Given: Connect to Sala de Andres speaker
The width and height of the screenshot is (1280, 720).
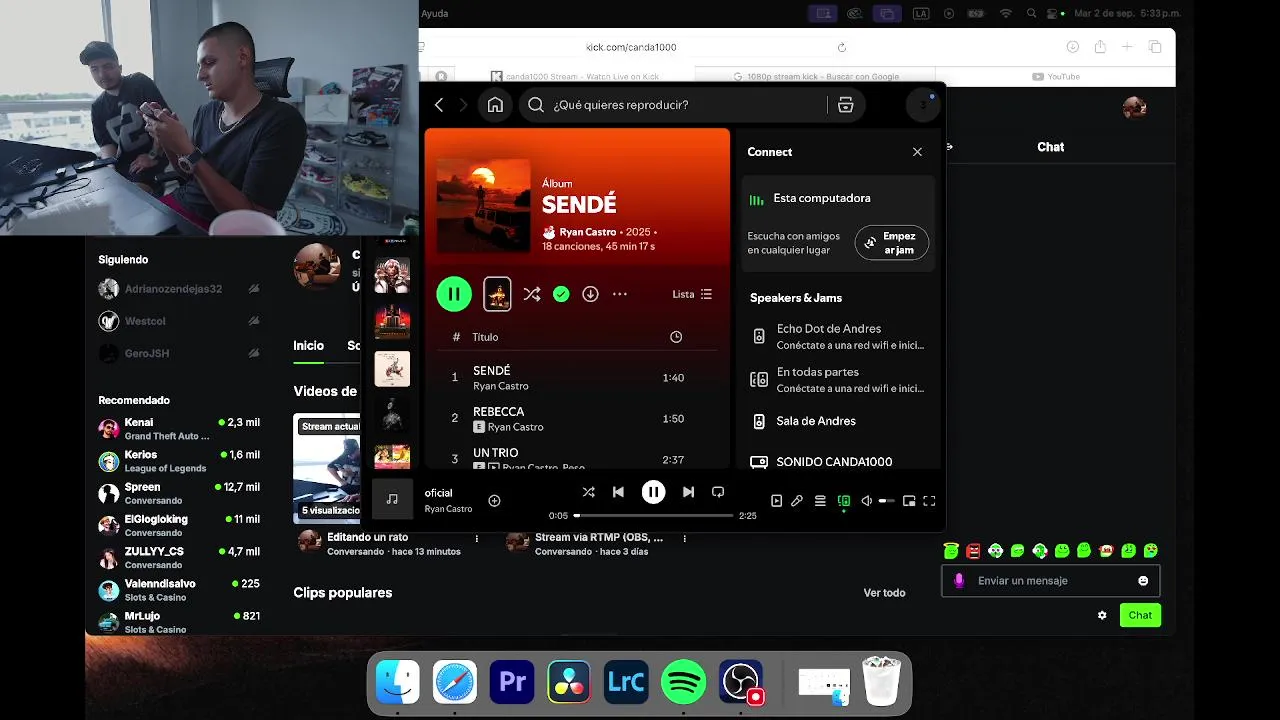Looking at the screenshot, I should click(838, 421).
